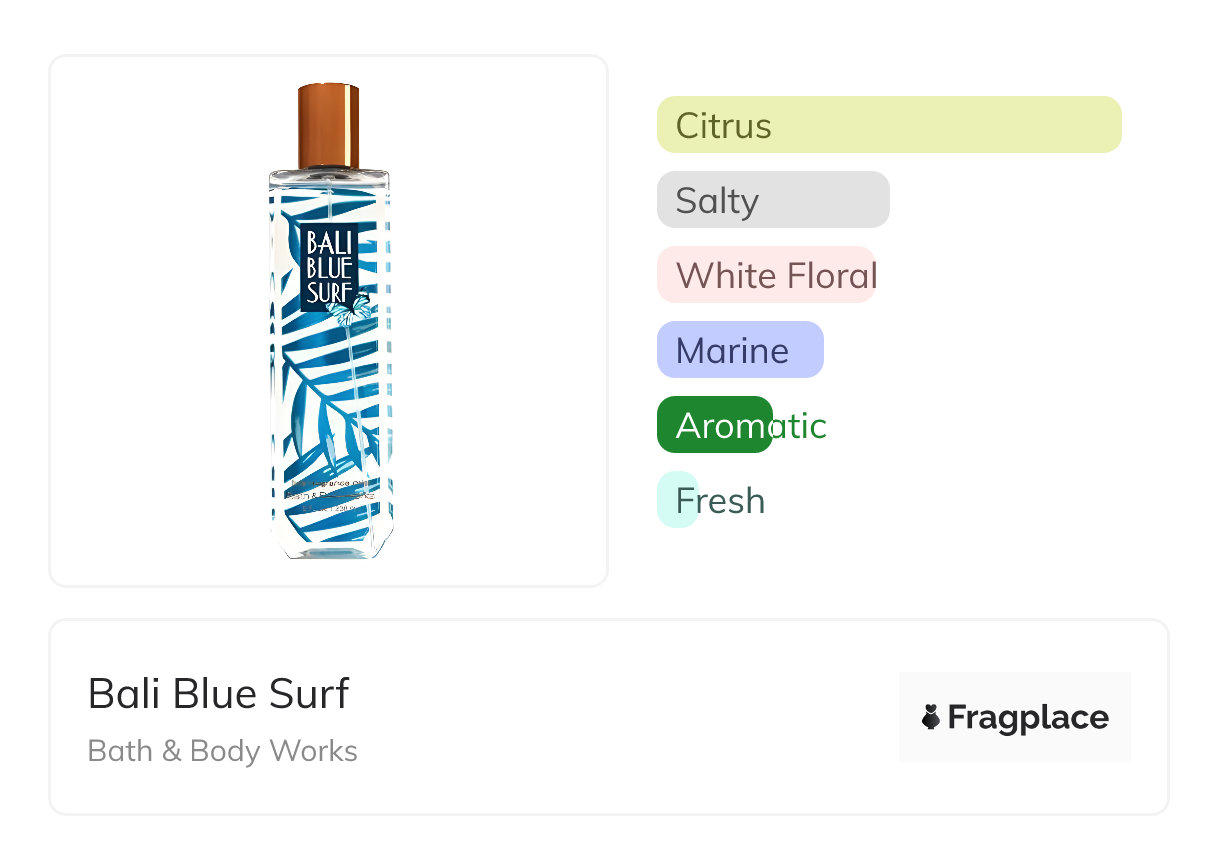The height and width of the screenshot is (864, 1218).
Task: Click the dark green Aromatic bar
Action: (x=714, y=425)
